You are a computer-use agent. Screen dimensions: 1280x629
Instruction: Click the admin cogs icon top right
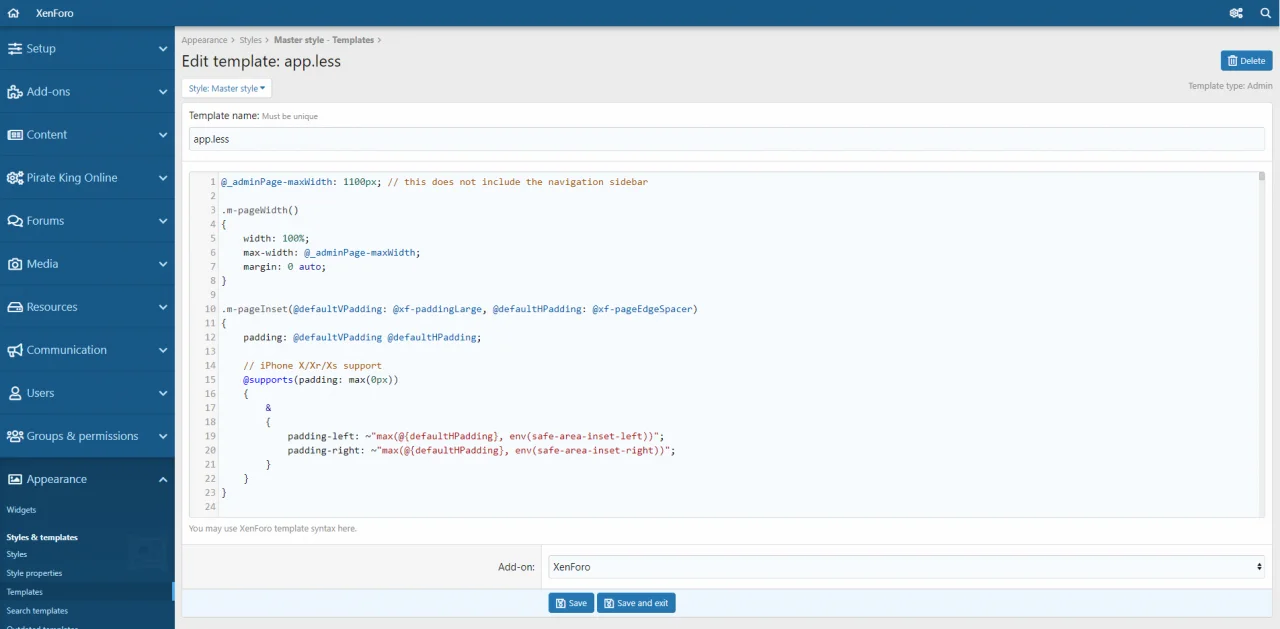[1236, 13]
